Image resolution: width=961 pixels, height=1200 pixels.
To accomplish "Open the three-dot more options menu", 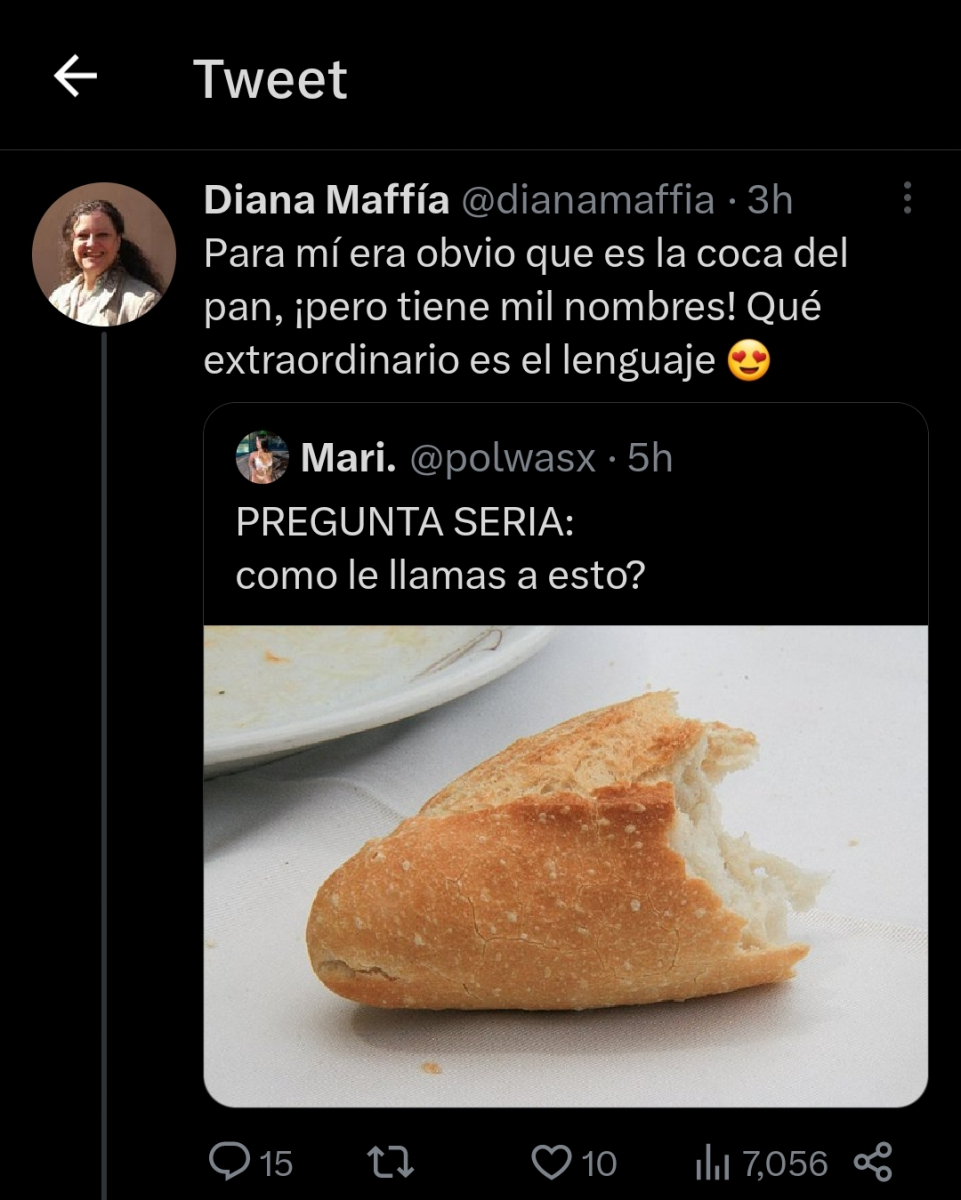I will tap(907, 198).
